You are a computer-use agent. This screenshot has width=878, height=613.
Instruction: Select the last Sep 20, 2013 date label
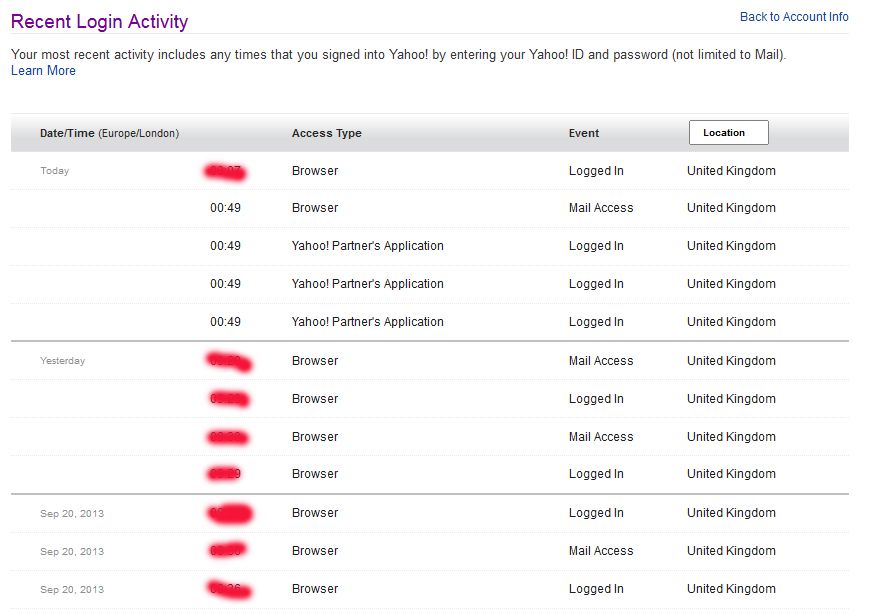(72, 589)
